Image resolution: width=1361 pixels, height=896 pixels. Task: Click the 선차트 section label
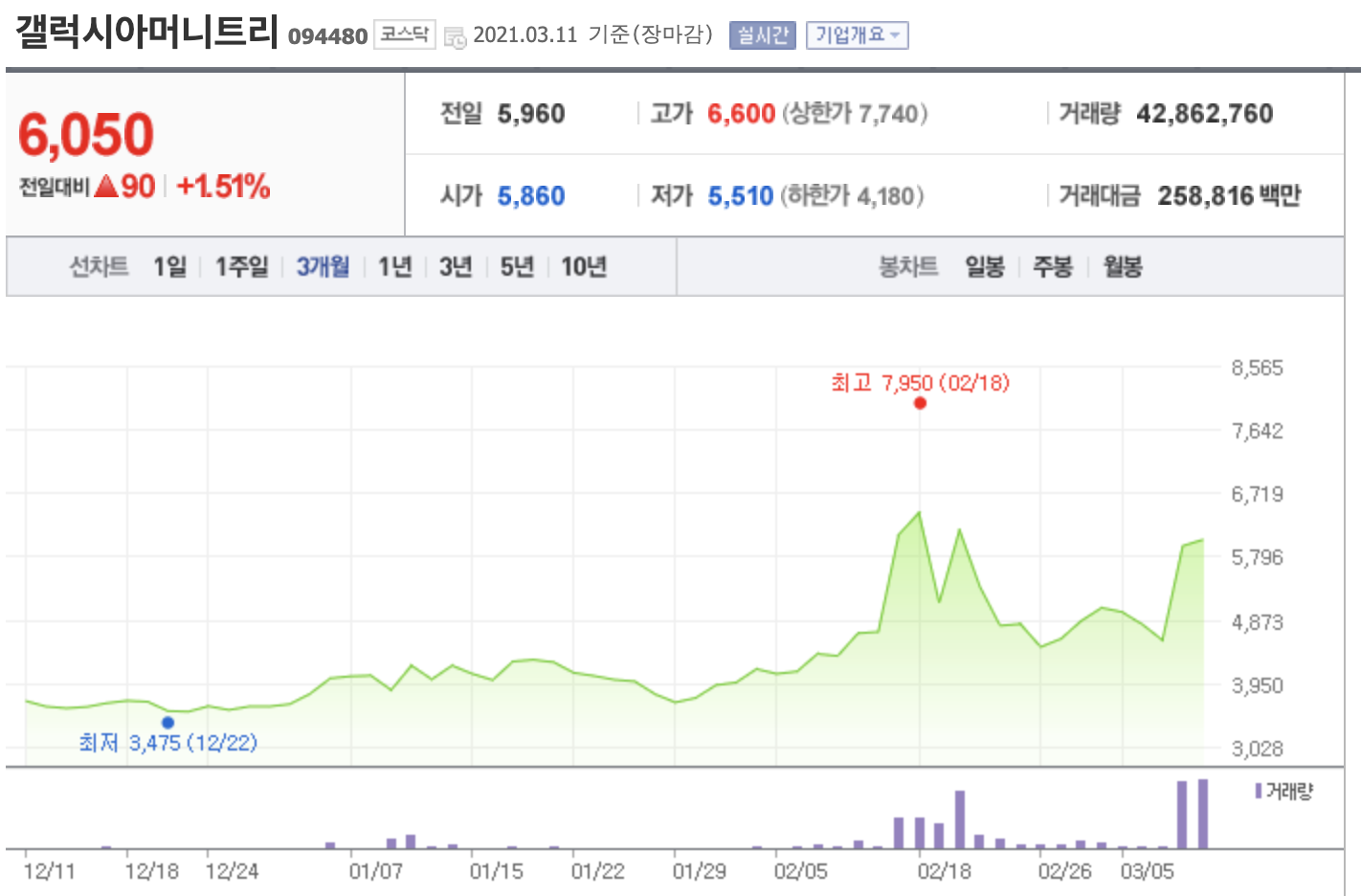click(x=99, y=266)
